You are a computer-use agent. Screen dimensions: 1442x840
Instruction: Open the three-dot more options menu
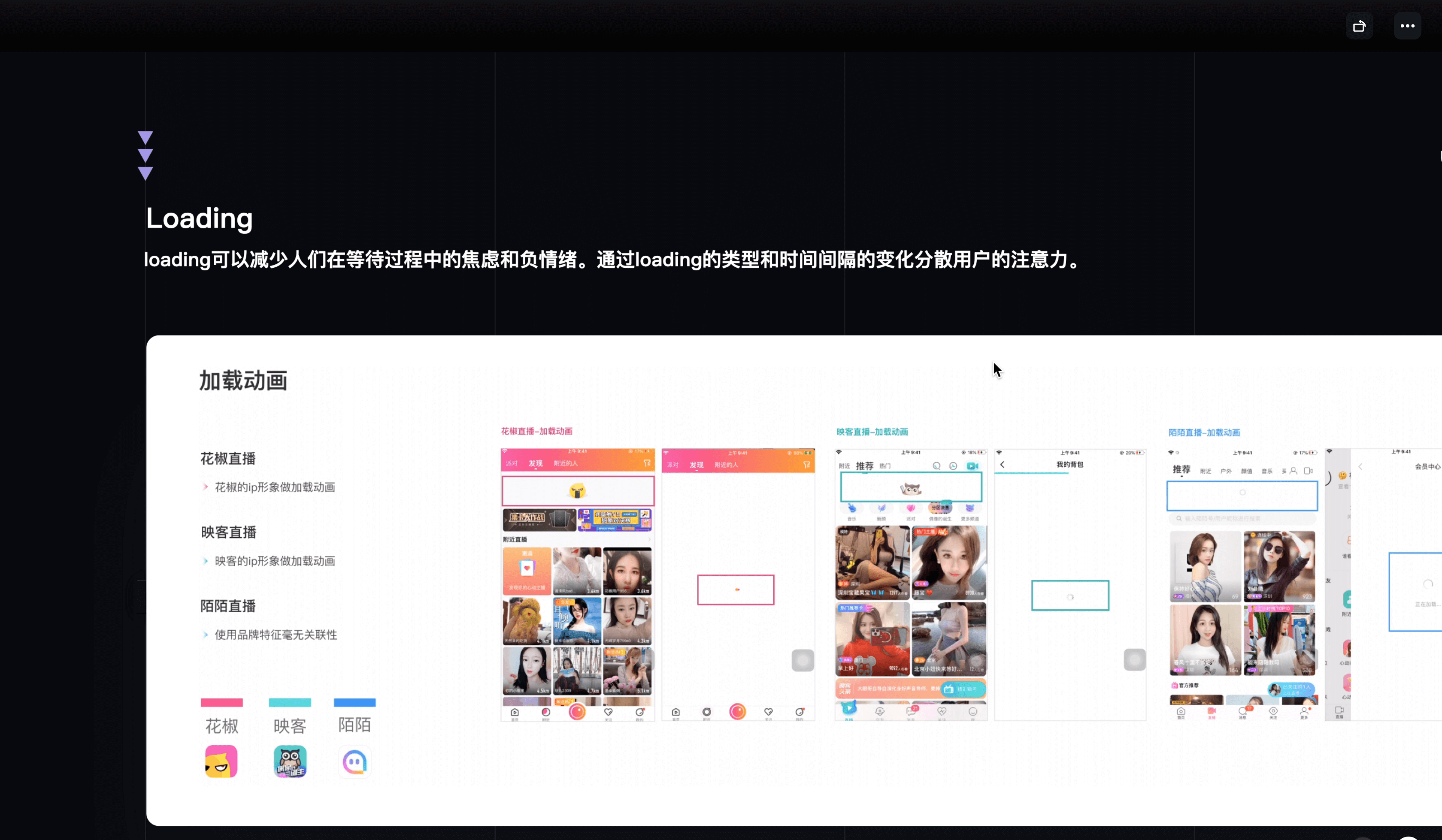pos(1407,26)
